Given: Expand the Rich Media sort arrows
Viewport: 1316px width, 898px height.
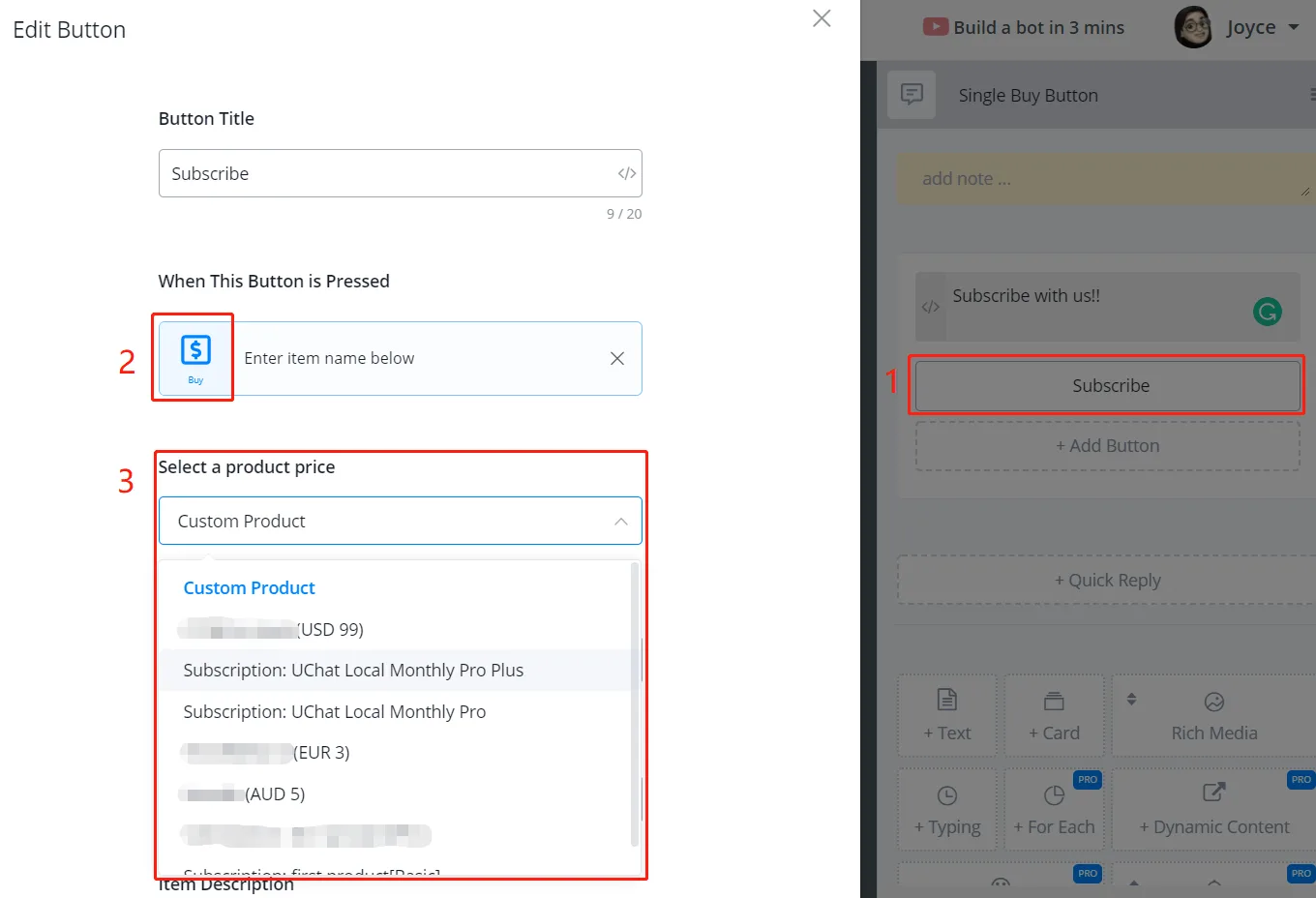Looking at the screenshot, I should click(1131, 699).
